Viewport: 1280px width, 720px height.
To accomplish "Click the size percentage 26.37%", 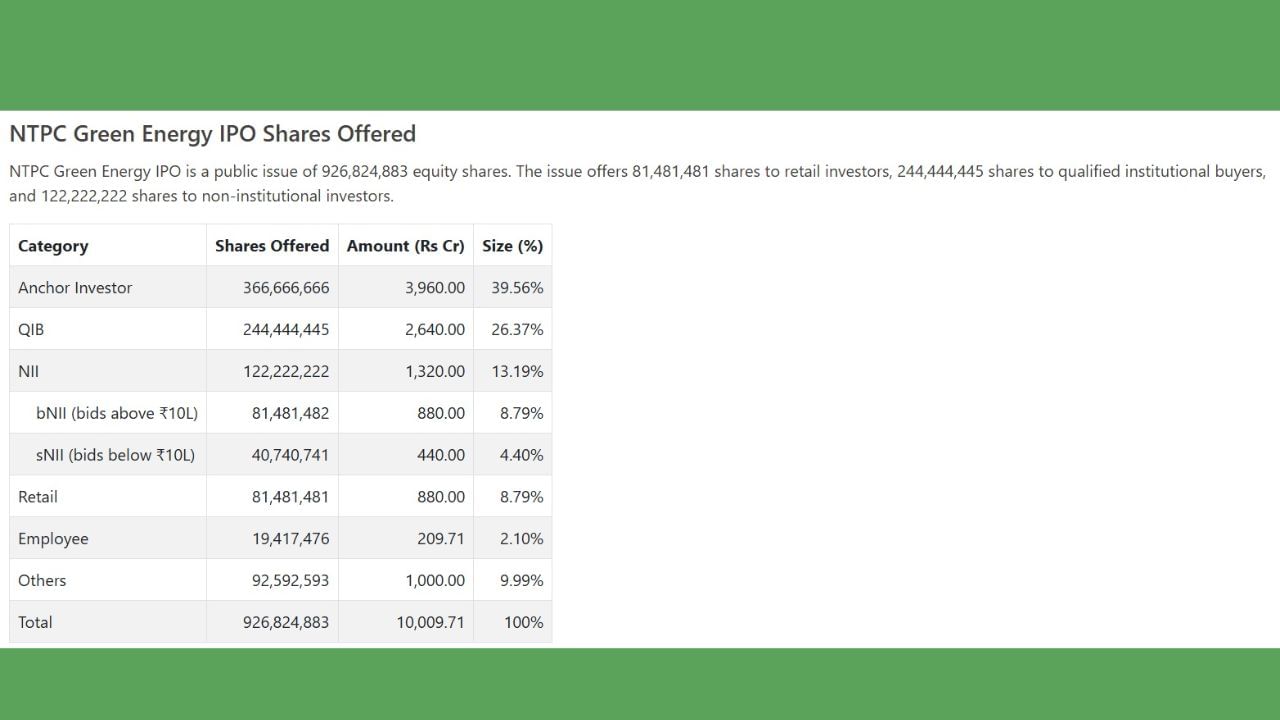I will (517, 330).
